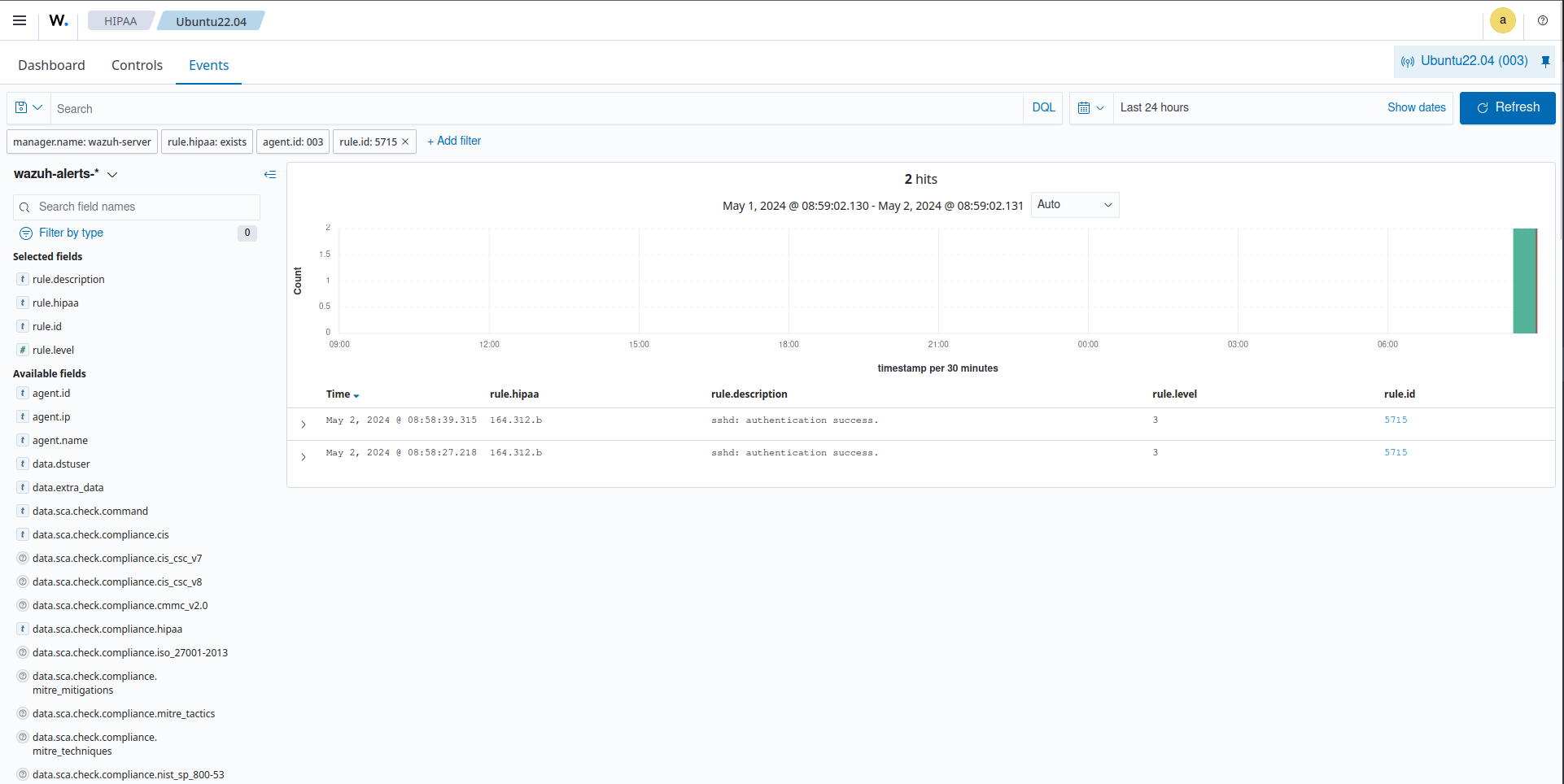This screenshot has height=784, width=1564.
Task: Open the saved queries disk icon menu
Action: [28, 107]
